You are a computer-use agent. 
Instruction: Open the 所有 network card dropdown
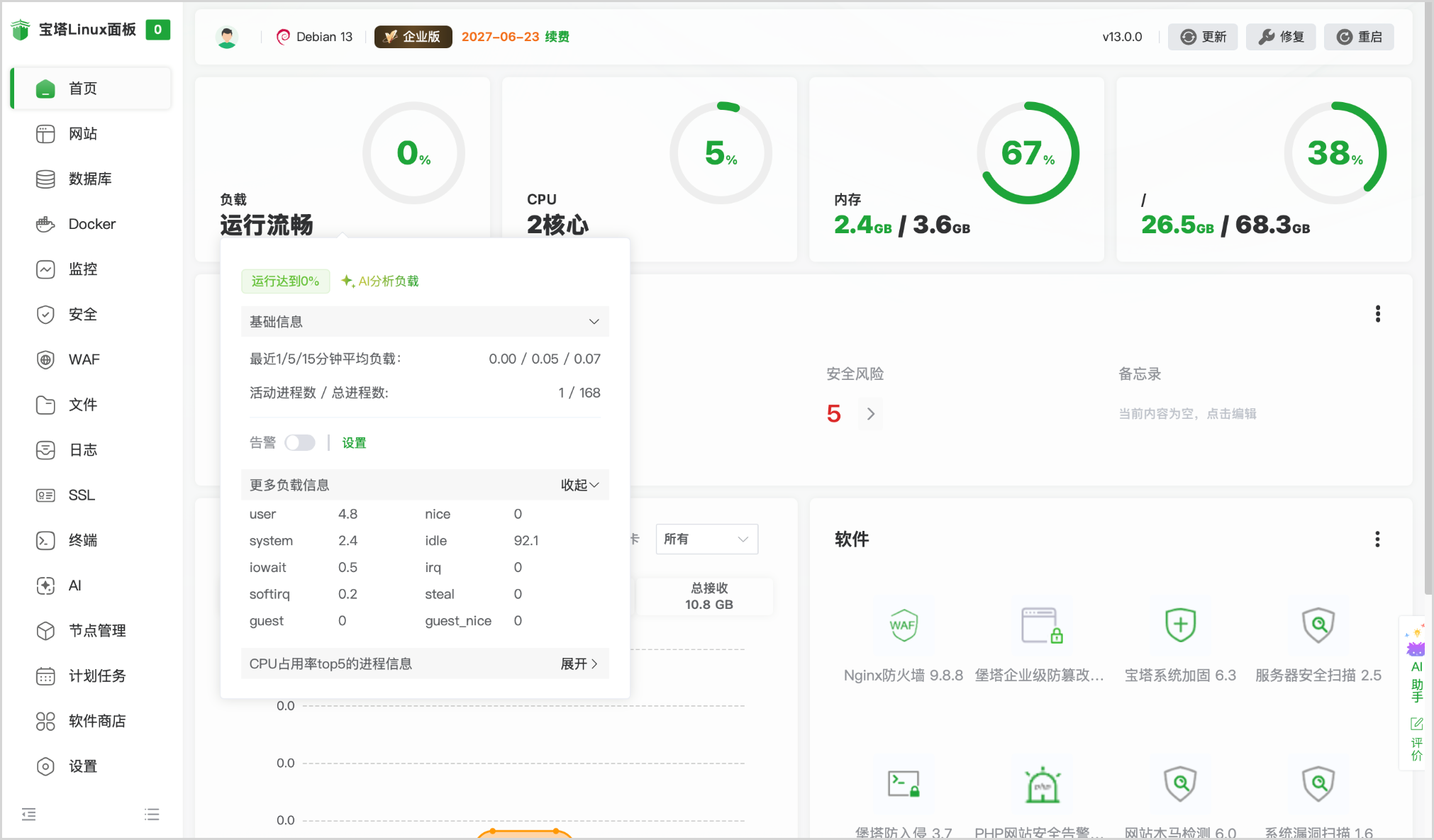[706, 539]
